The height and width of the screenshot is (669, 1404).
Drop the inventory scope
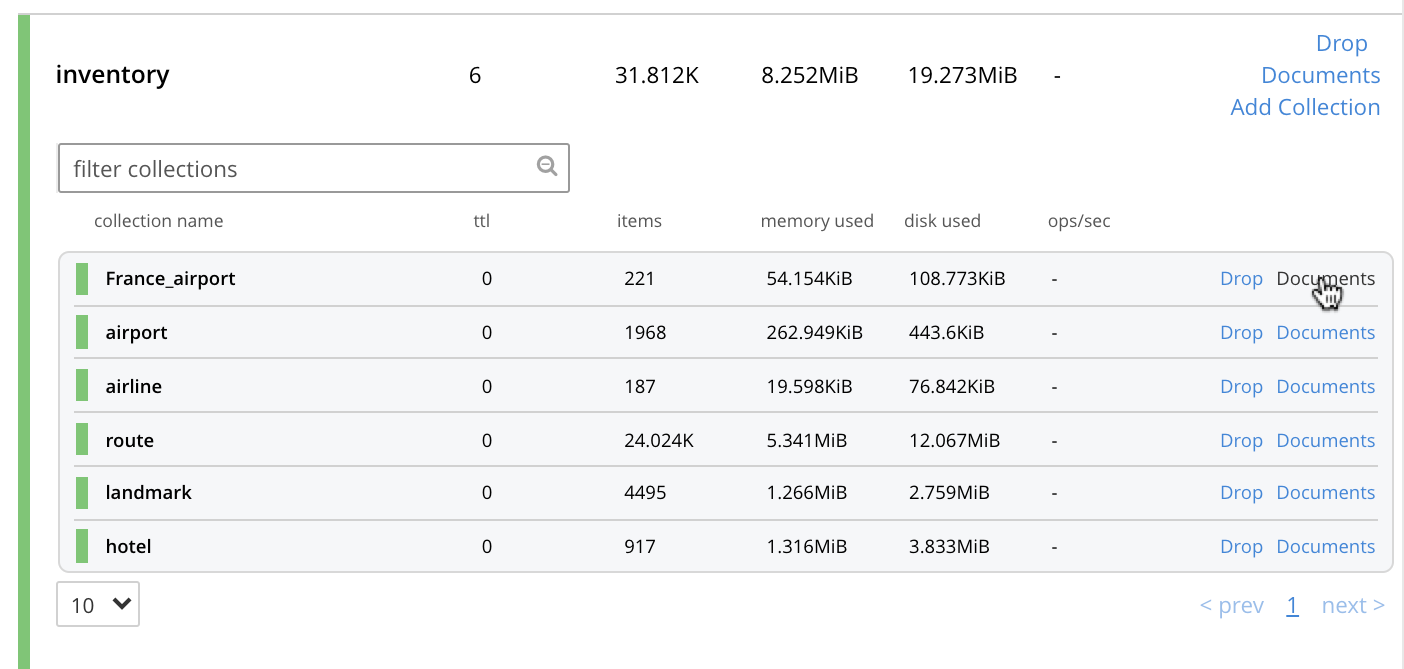pos(1341,43)
